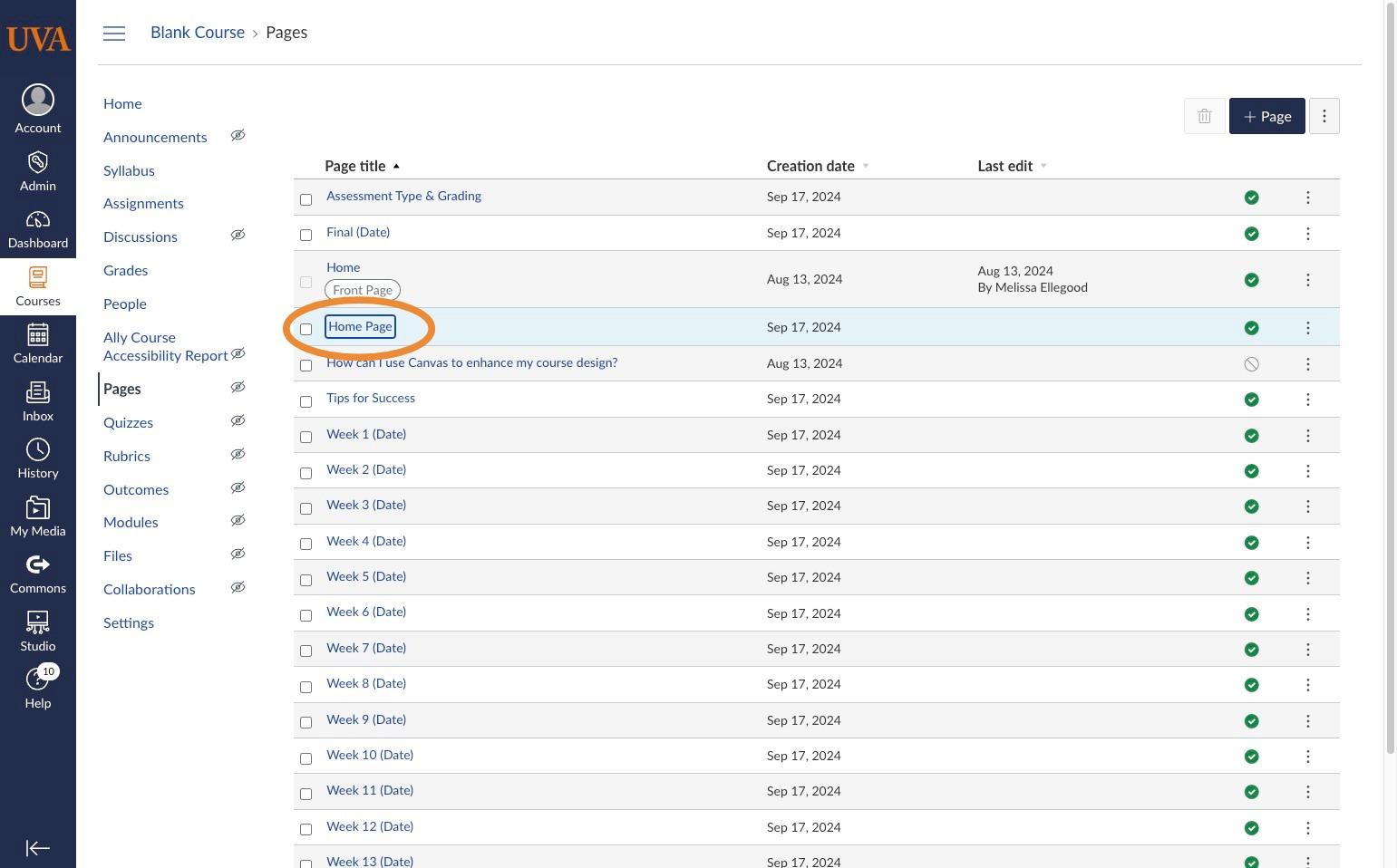Viewport: 1397px width, 868px height.
Task: Check the Tips for Success checkbox
Action: pos(306,401)
